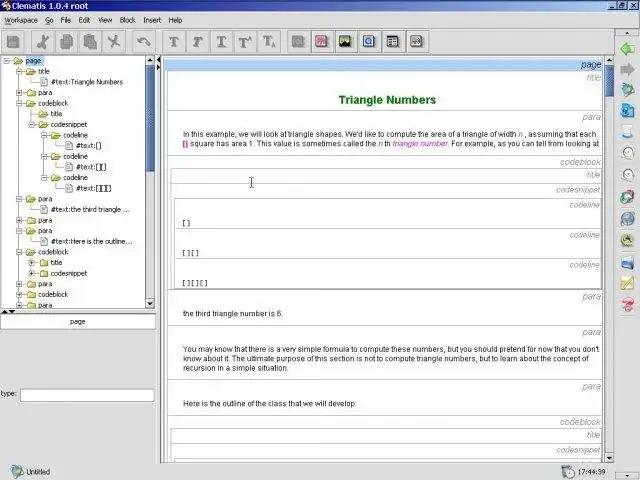
Task: Click the tree panel scroll down arrow
Action: tap(150, 304)
